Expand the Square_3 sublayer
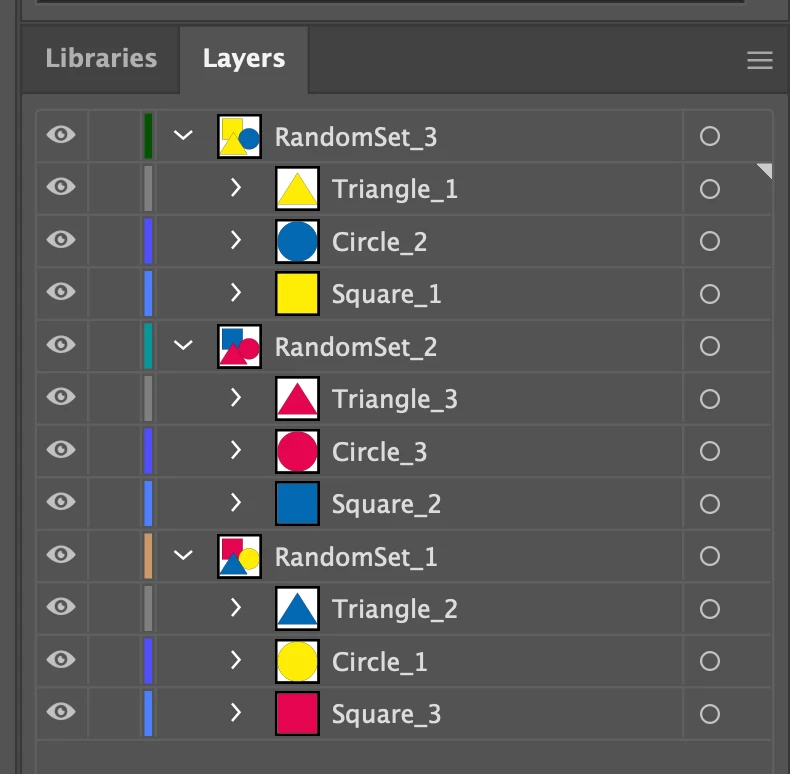This screenshot has width=790, height=774. [235, 713]
